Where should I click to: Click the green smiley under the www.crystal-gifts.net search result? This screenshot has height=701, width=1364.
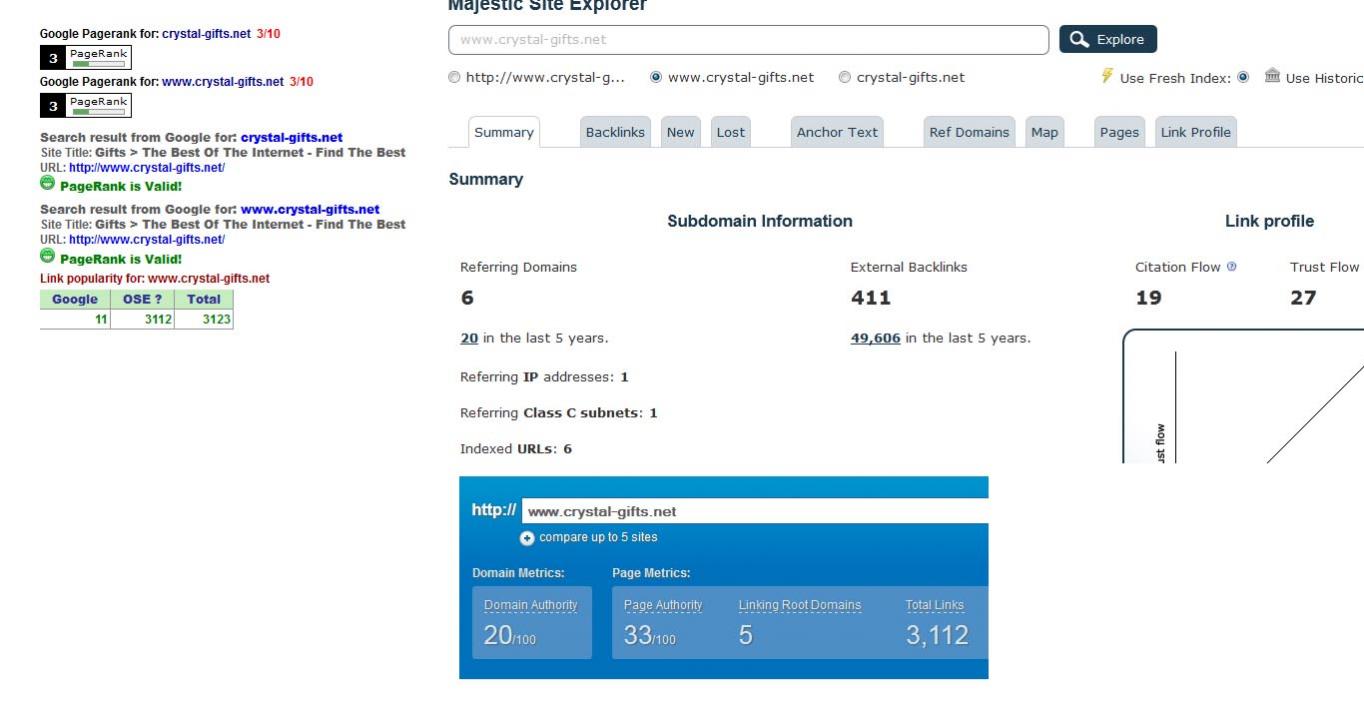[x=47, y=256]
